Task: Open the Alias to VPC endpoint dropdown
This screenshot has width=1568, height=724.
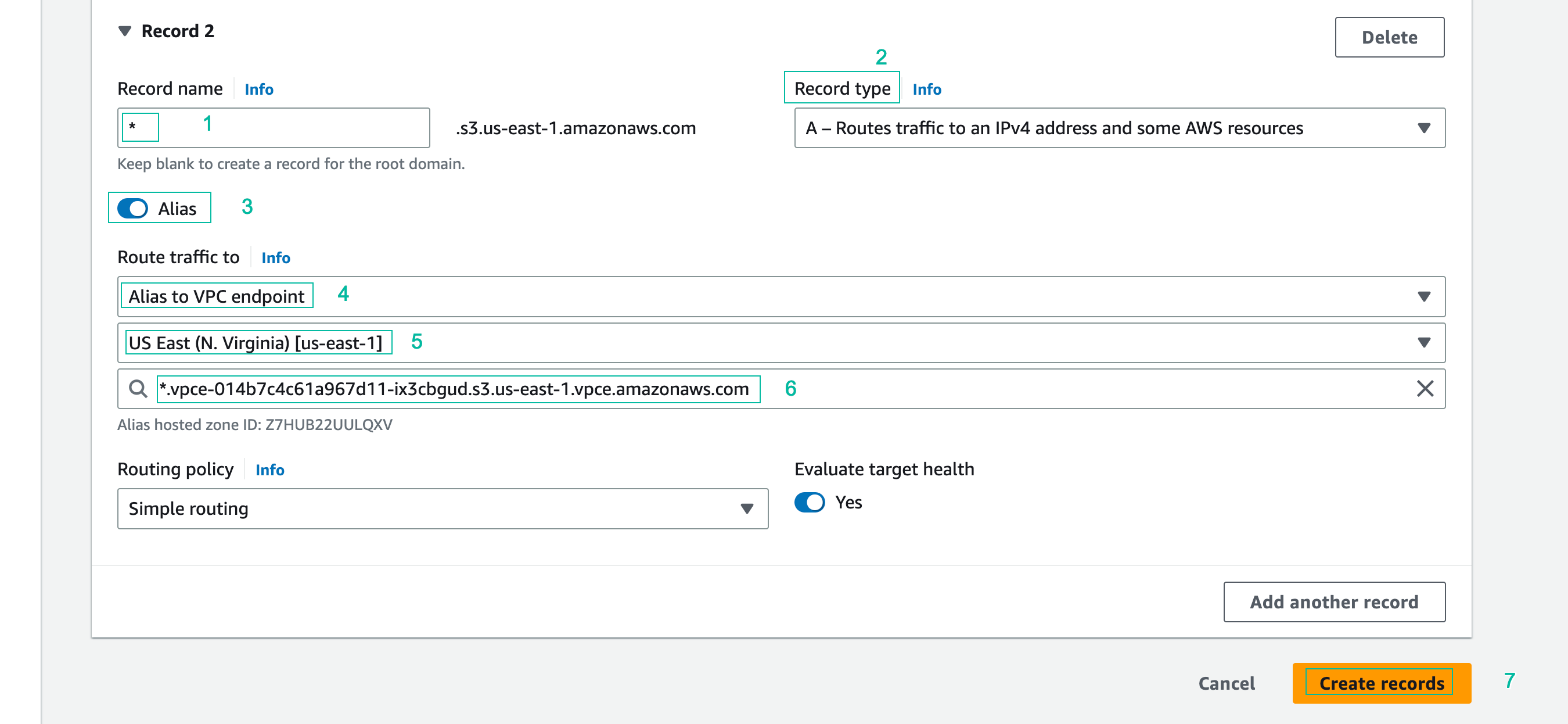Action: pyautogui.click(x=781, y=296)
